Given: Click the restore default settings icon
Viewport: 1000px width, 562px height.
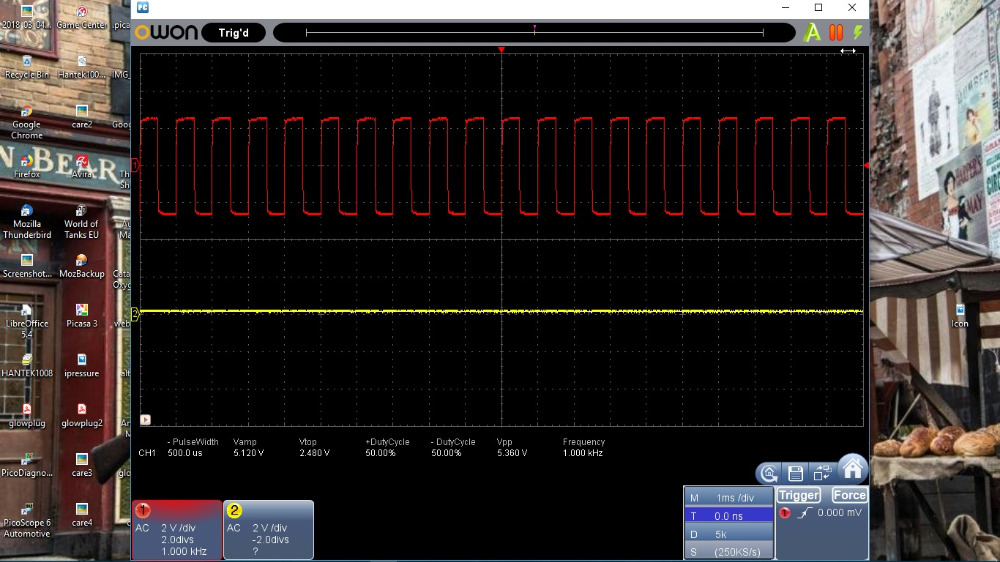Looking at the screenshot, I should [x=768, y=473].
